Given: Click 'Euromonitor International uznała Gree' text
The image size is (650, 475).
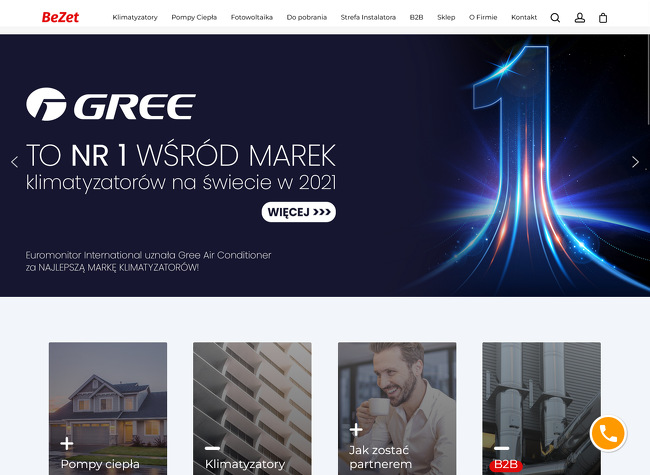Looking at the screenshot, I should [x=114, y=255].
